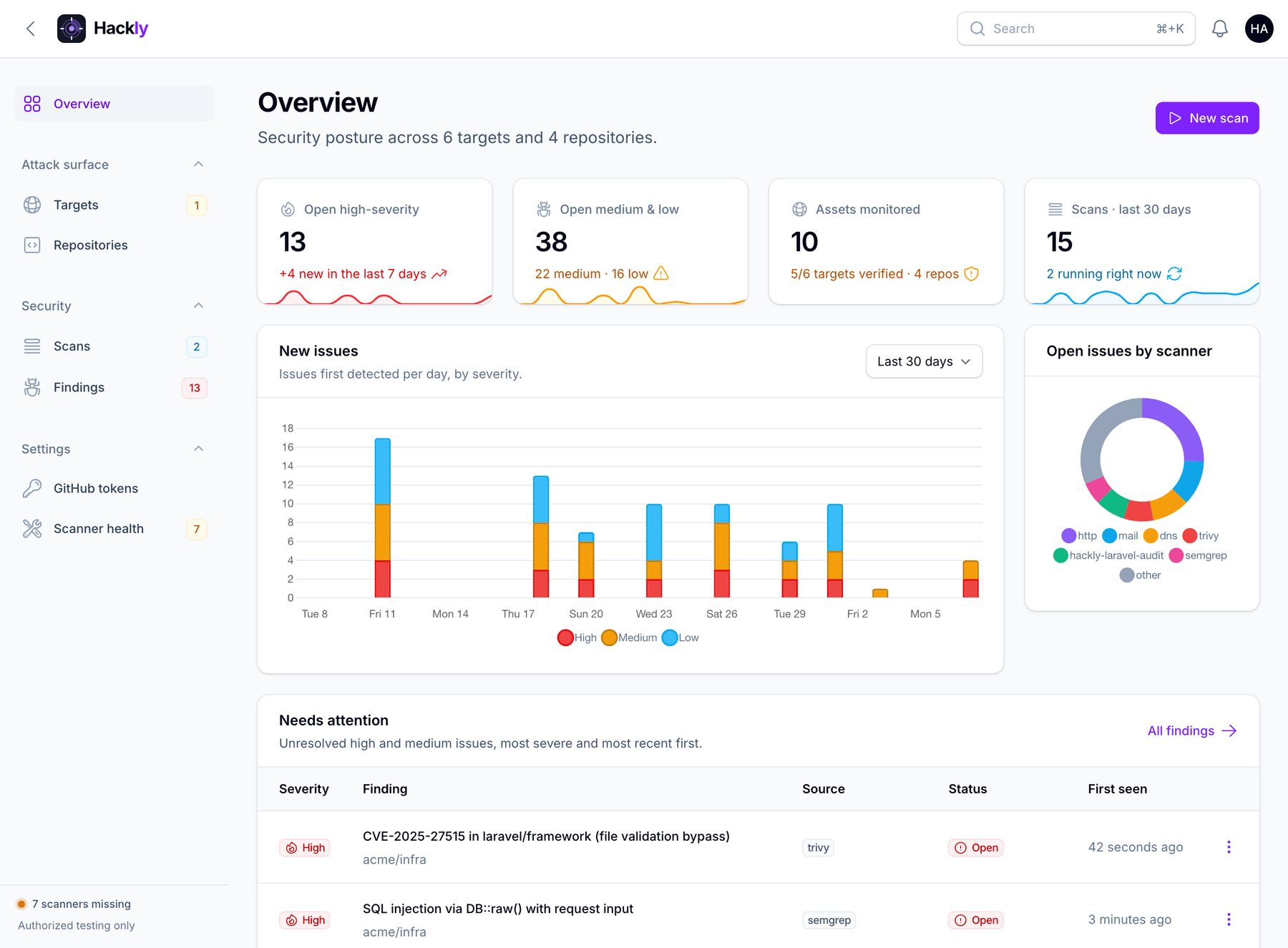Click the trending arrow beside new in 7 days

pyautogui.click(x=439, y=274)
